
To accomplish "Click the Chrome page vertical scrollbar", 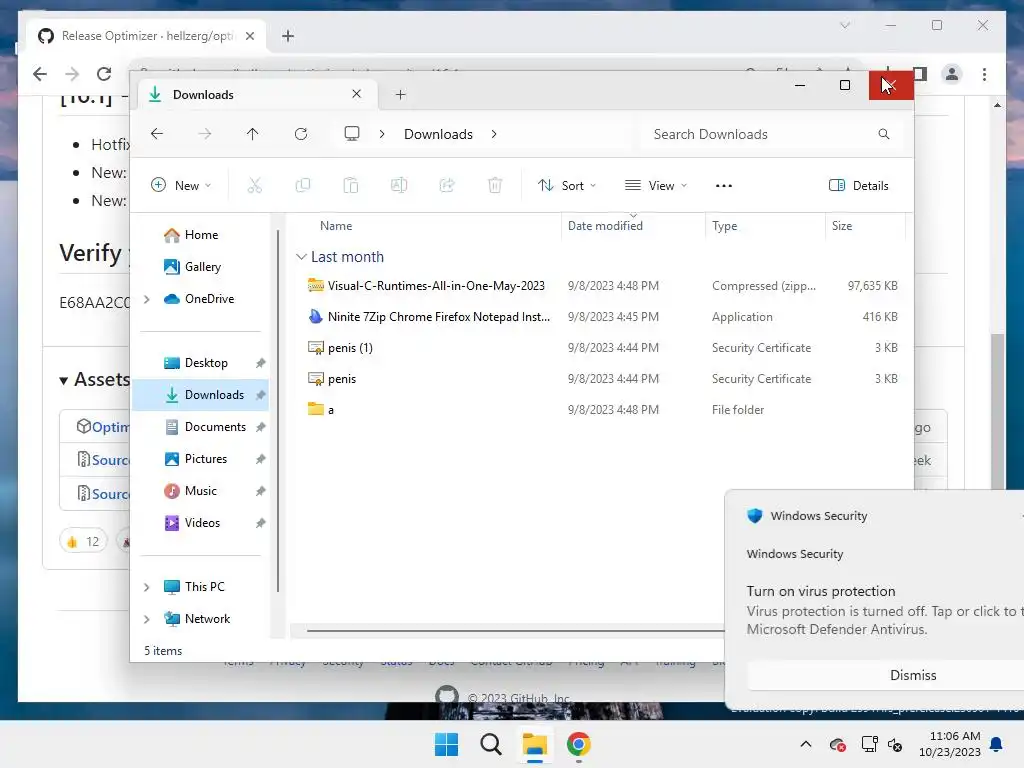I will click(x=997, y=410).
